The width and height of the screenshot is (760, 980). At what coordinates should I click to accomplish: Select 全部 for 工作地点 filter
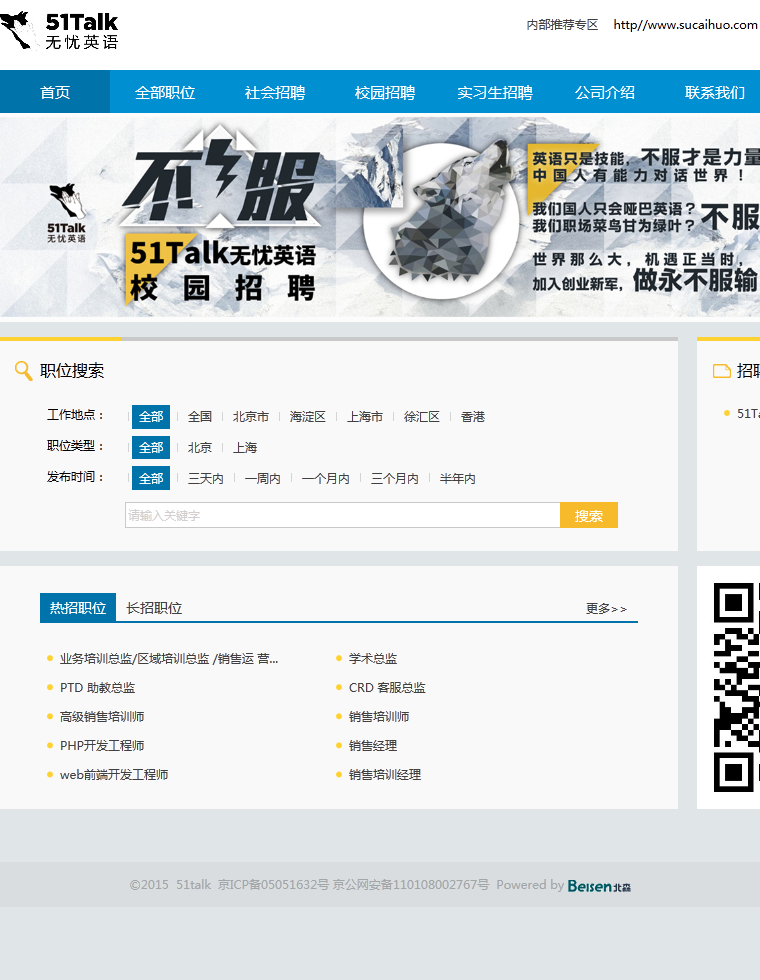click(x=151, y=416)
